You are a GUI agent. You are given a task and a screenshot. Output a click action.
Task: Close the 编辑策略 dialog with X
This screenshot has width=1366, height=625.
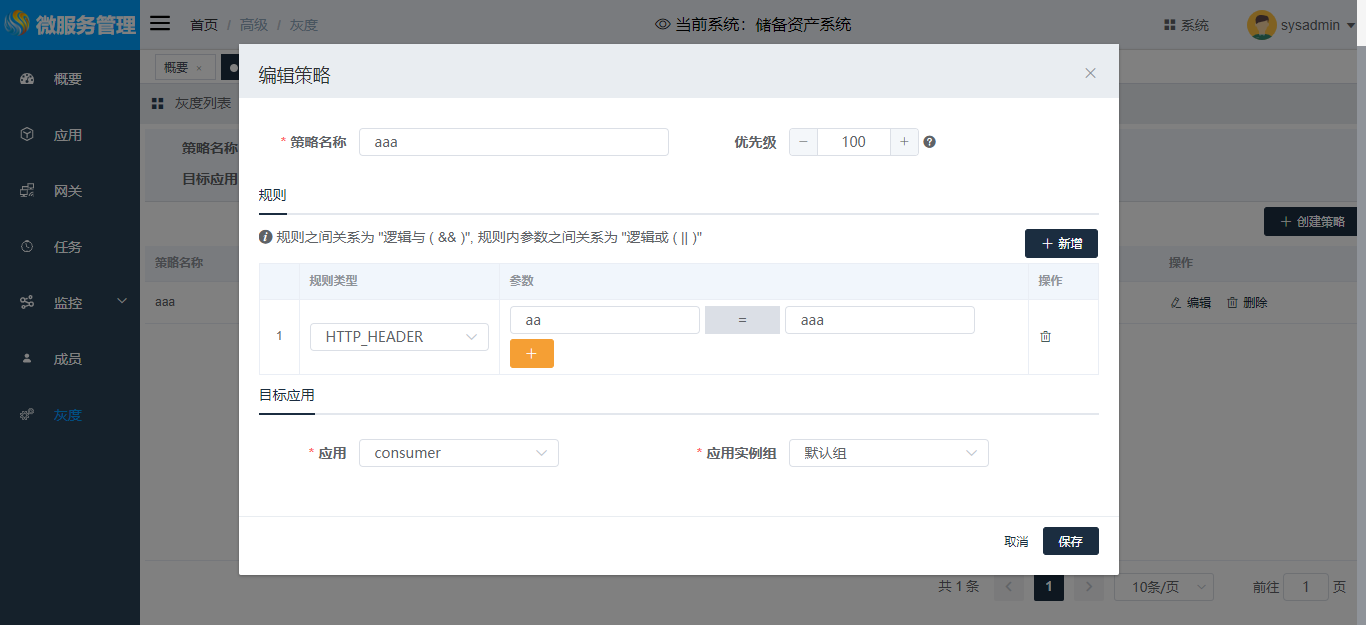[x=1090, y=73]
